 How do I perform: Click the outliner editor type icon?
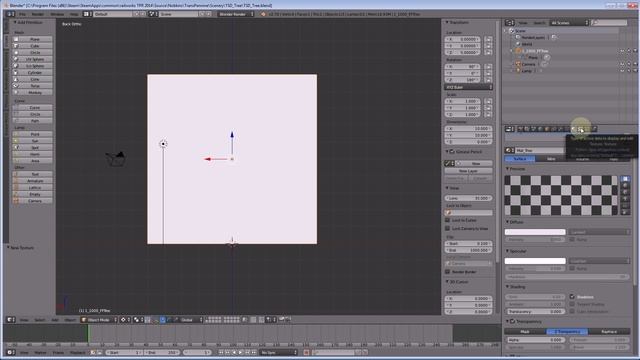pyautogui.click(x=509, y=23)
